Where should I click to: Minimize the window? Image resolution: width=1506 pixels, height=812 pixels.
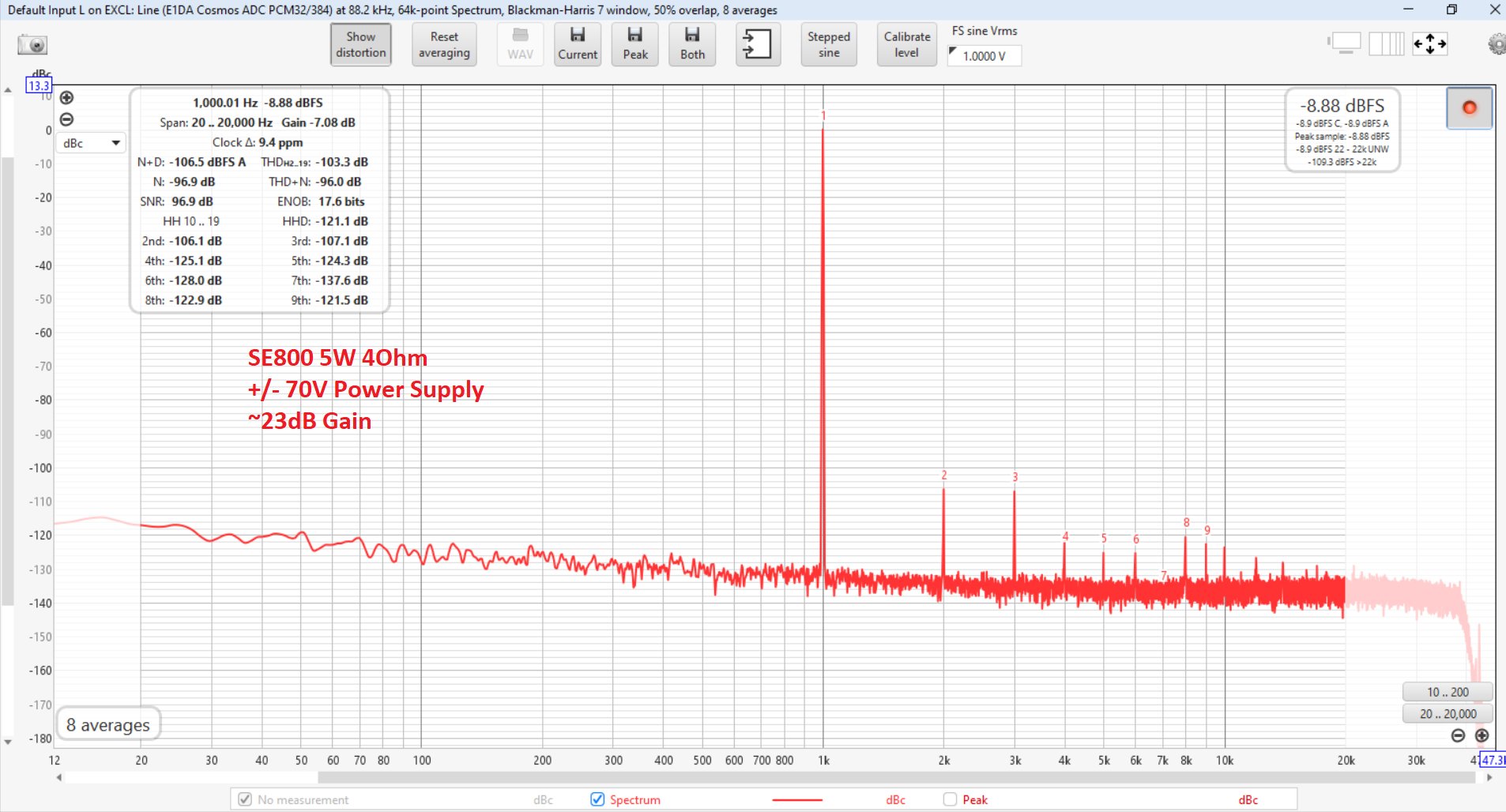click(1408, 9)
